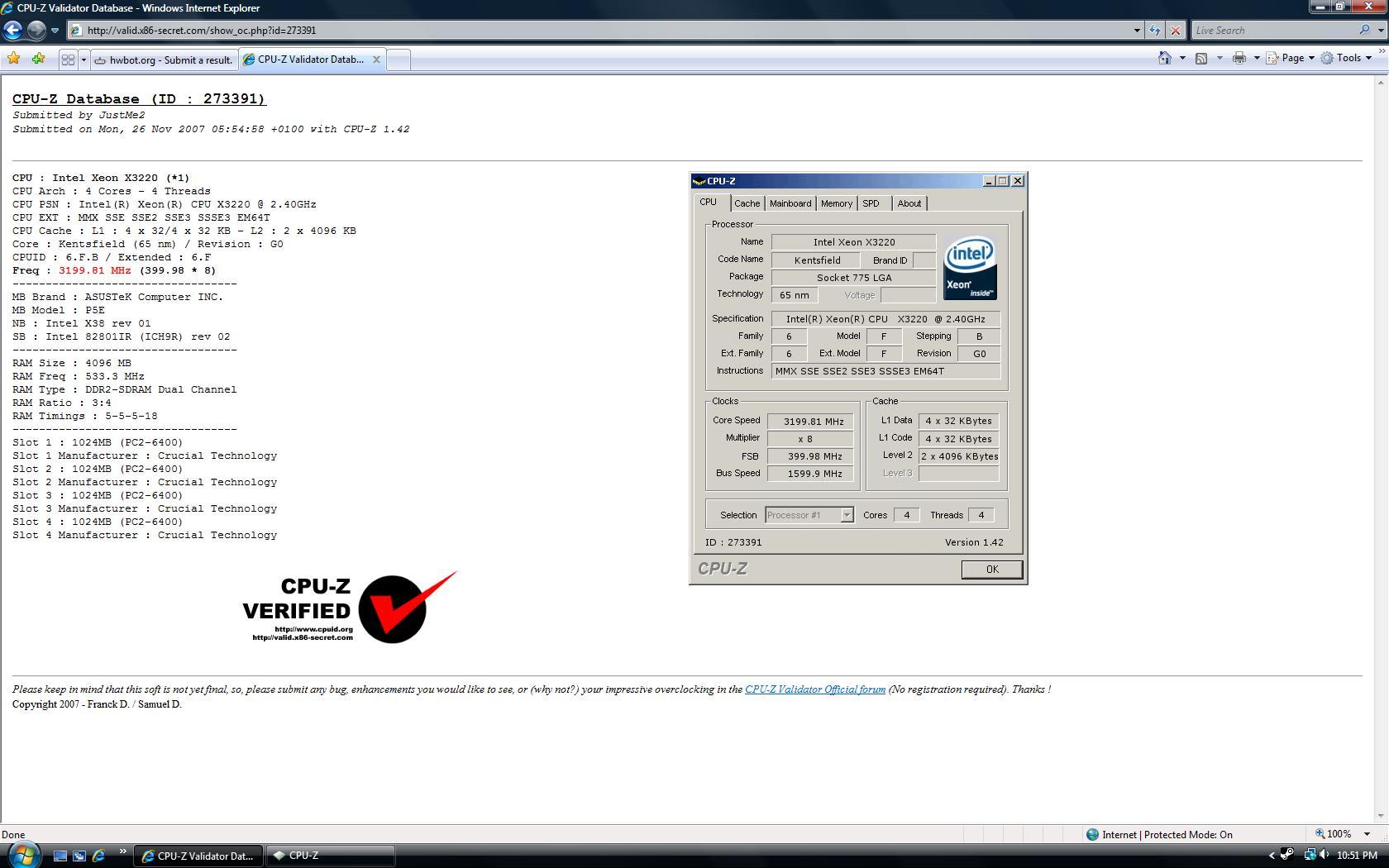Activate CPU-Z Validator Database taskbar button
The image size is (1389, 868).
tap(198, 856)
